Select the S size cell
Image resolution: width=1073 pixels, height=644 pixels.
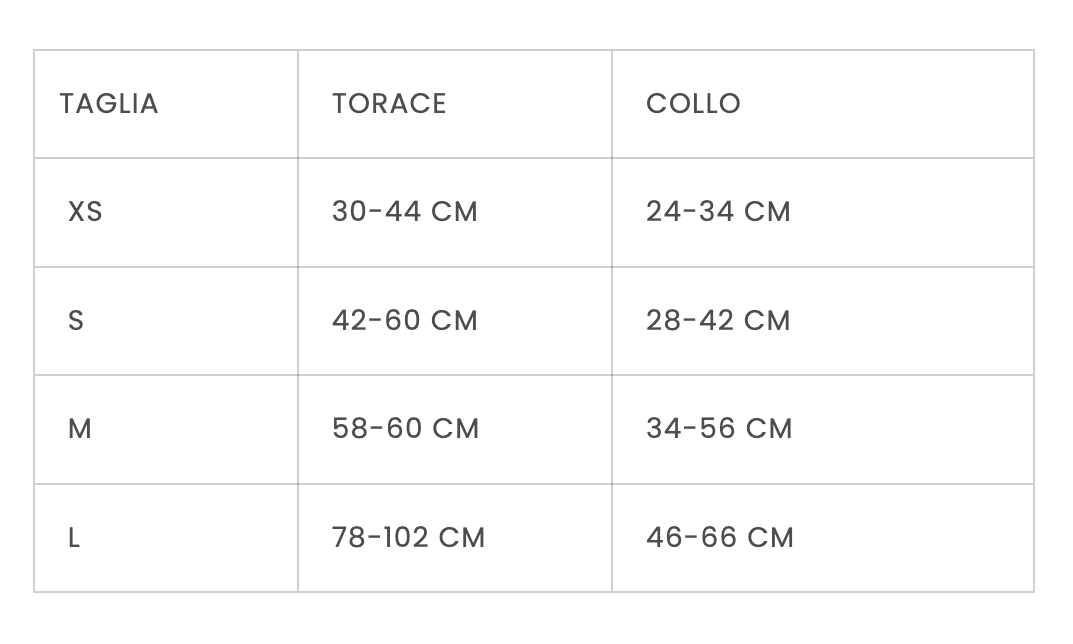(76, 321)
